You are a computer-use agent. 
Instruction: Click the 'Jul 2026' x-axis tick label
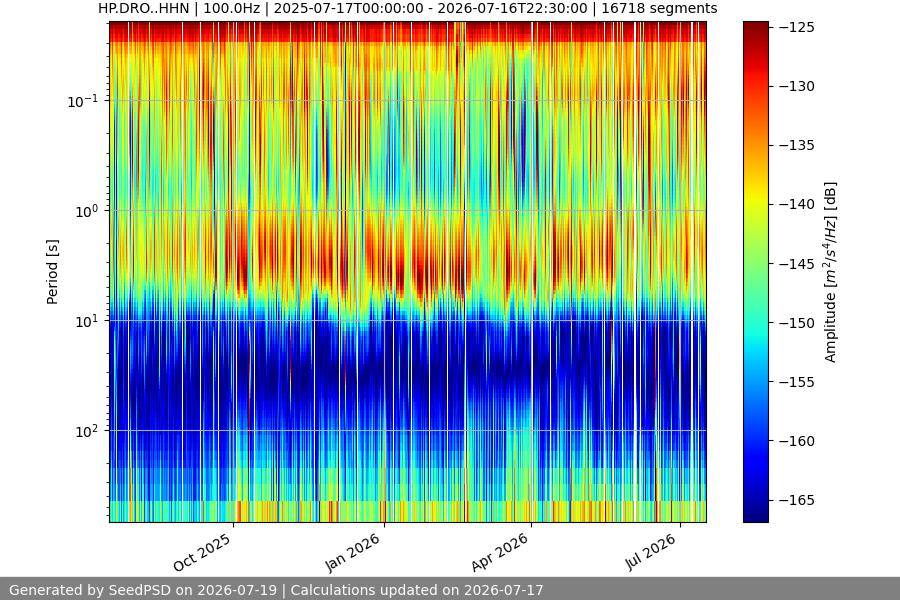pyautogui.click(x=650, y=552)
